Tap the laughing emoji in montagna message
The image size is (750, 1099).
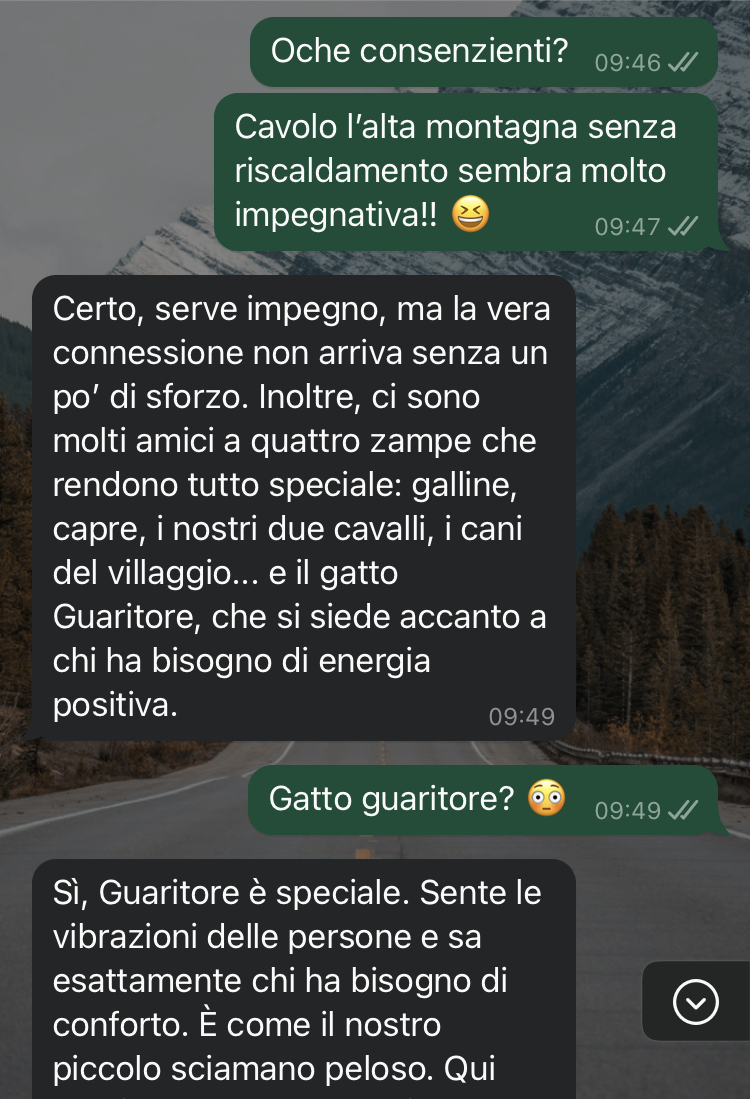(x=470, y=214)
